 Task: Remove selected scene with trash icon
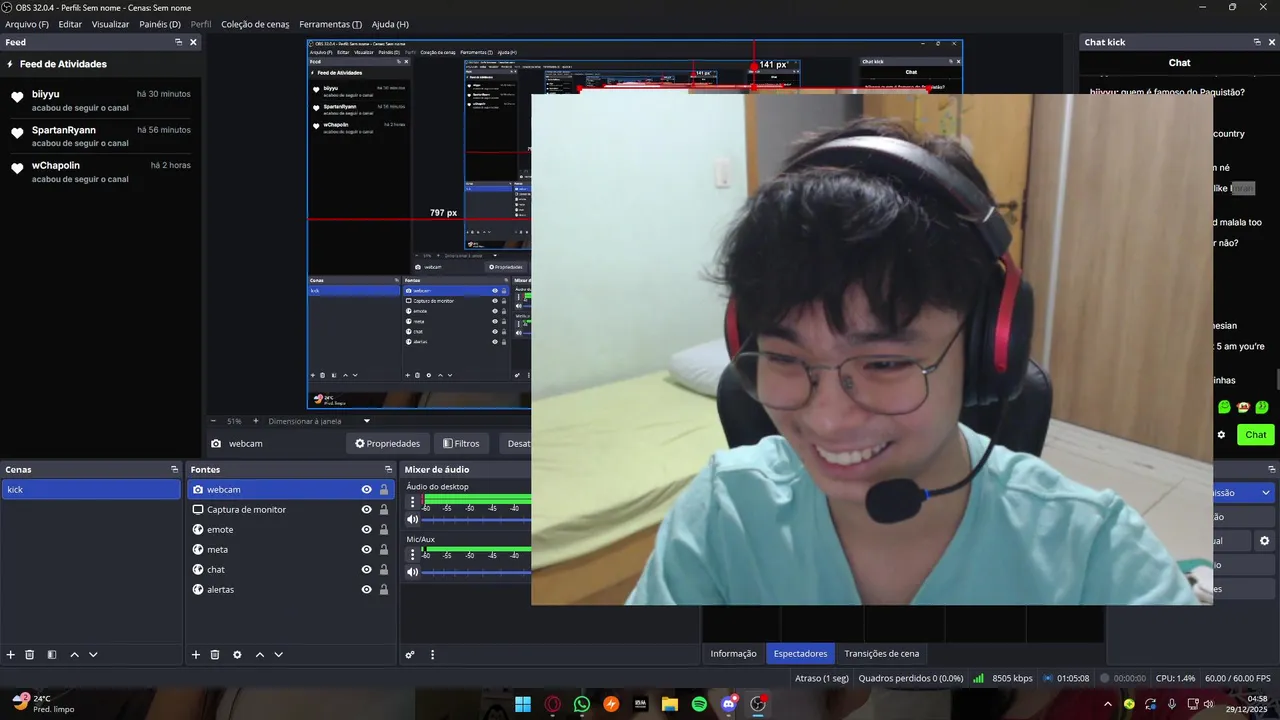click(30, 655)
